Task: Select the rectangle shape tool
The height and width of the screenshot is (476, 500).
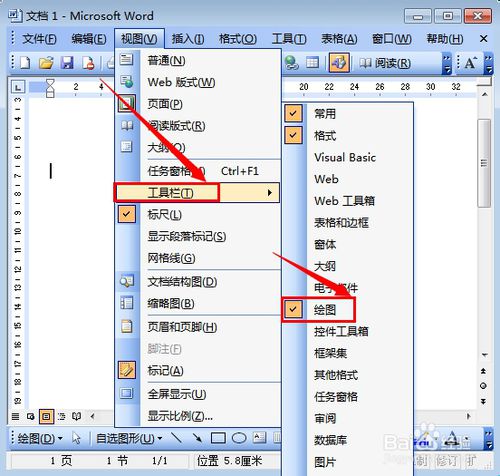Action: [x=218, y=438]
